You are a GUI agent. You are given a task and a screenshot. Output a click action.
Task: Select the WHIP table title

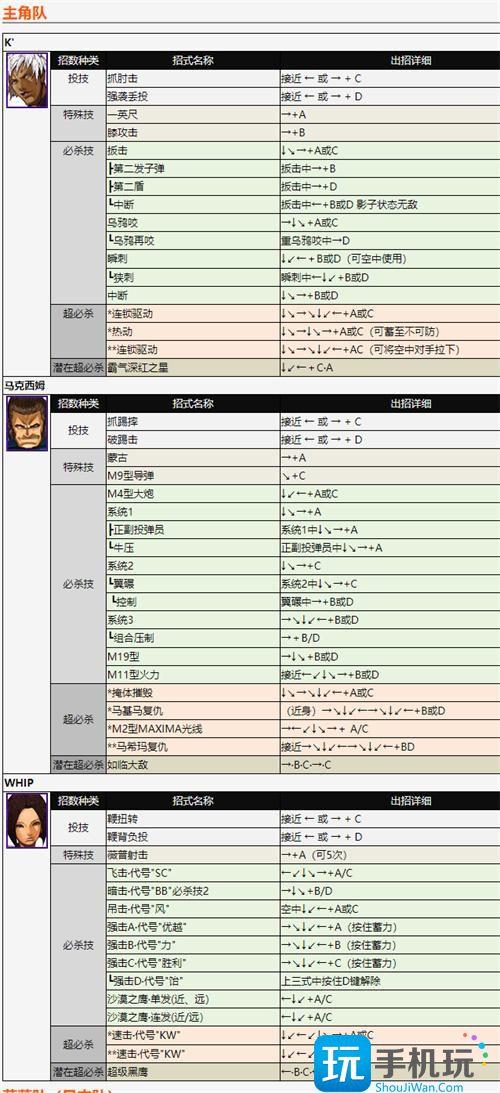pyautogui.click(x=19, y=781)
